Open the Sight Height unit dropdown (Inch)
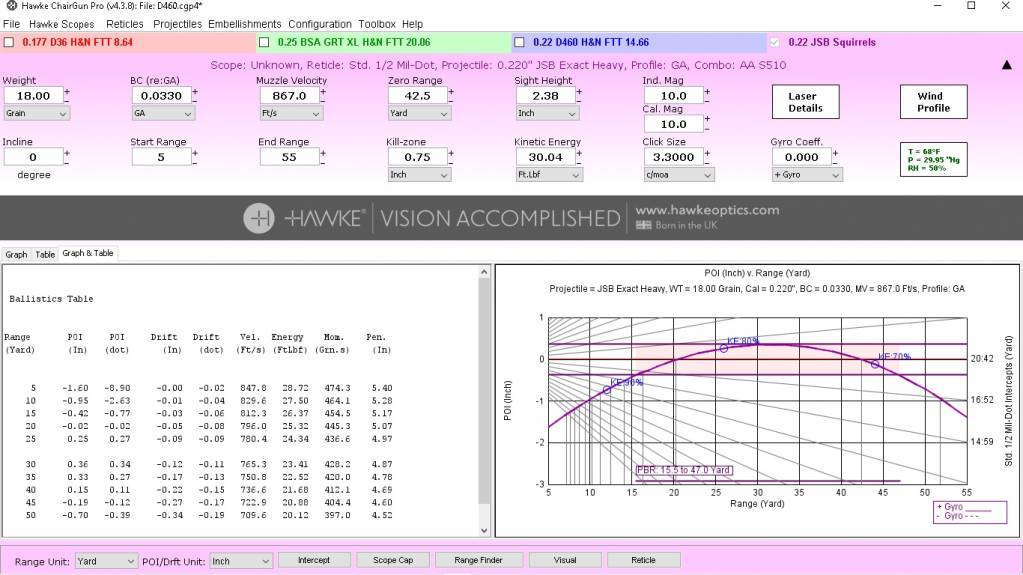Viewport: 1023px width, 575px height. [547, 114]
